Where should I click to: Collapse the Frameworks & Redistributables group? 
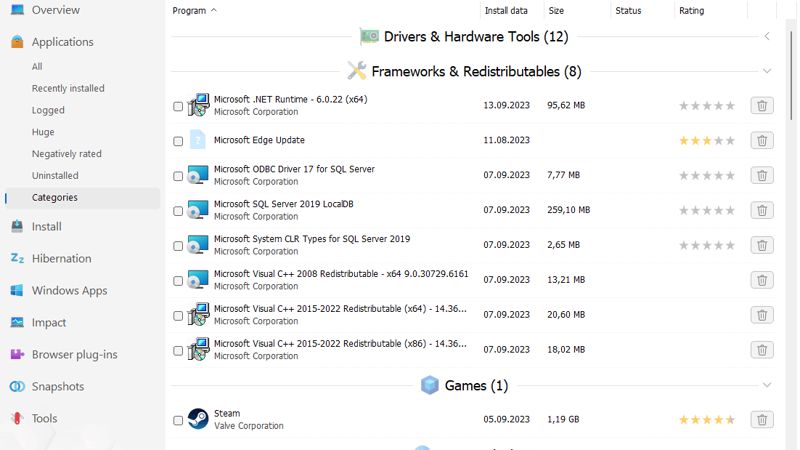click(767, 71)
